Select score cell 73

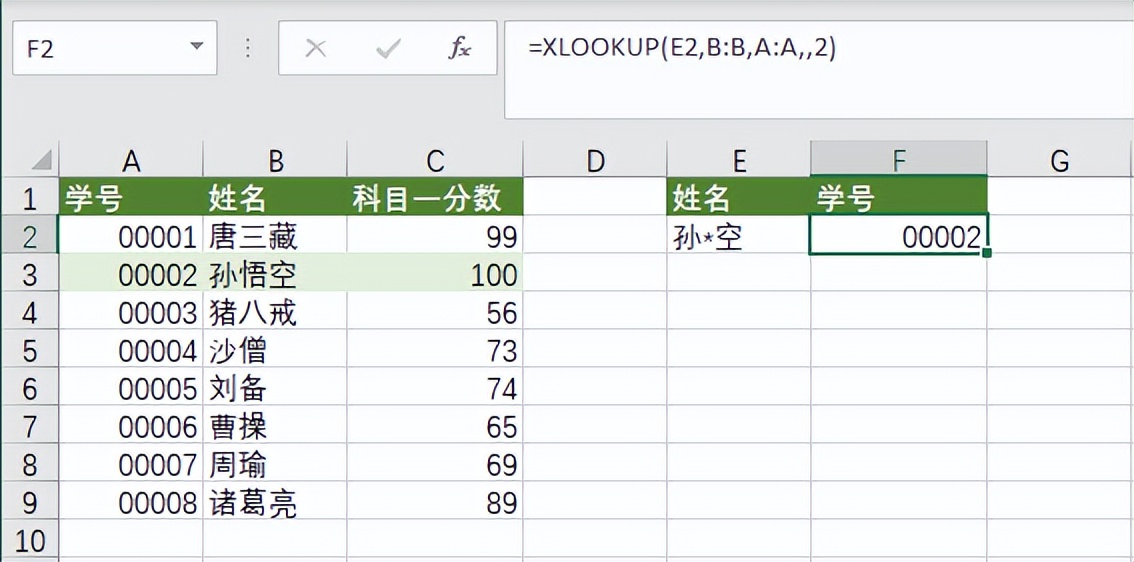point(435,349)
